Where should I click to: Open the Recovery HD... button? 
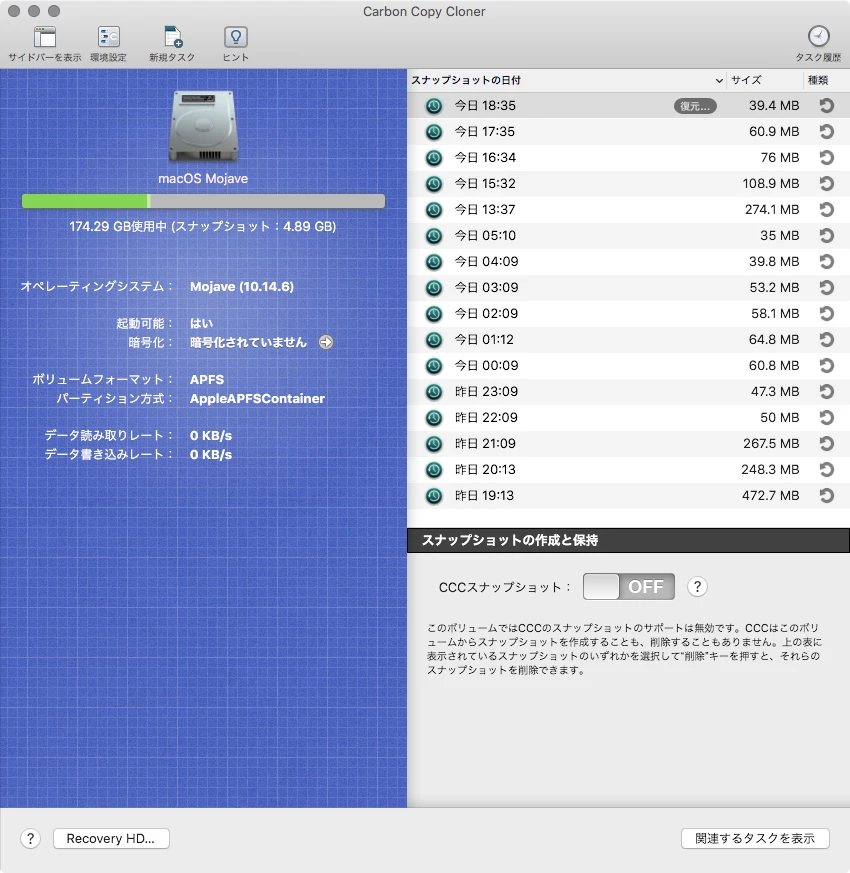[x=111, y=838]
